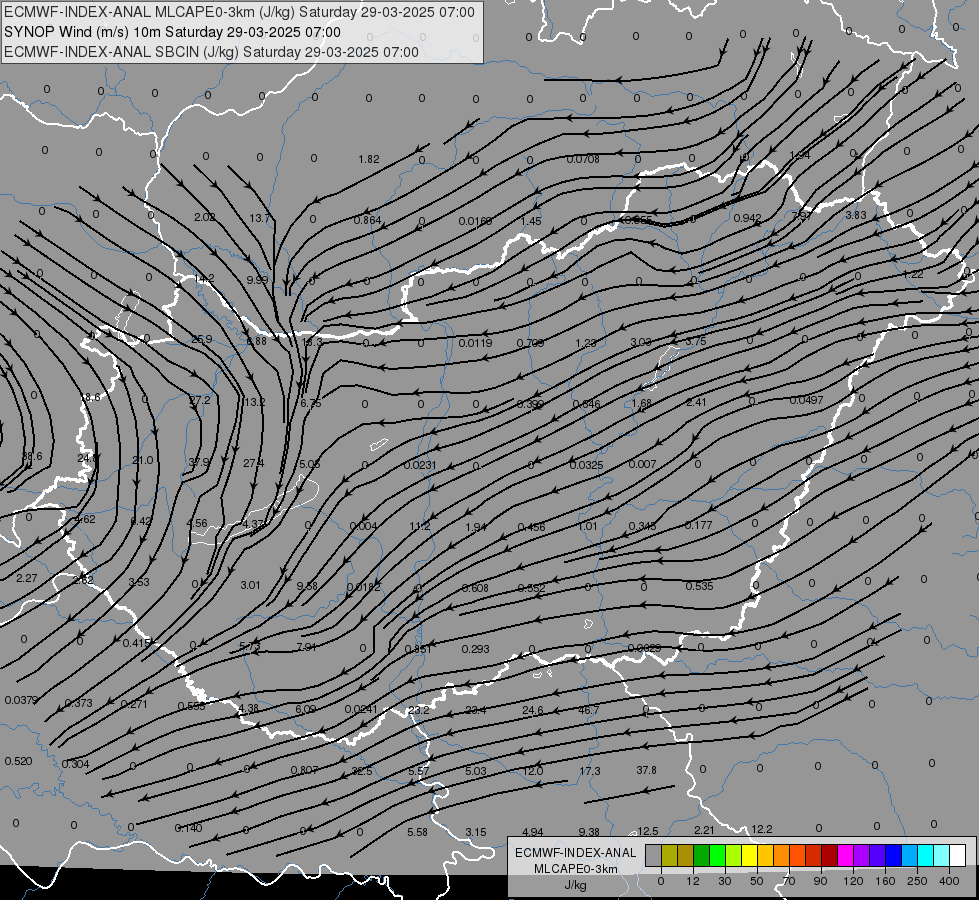Click the map value 3.75
Viewport: 979px width, 900px height.
point(696,341)
